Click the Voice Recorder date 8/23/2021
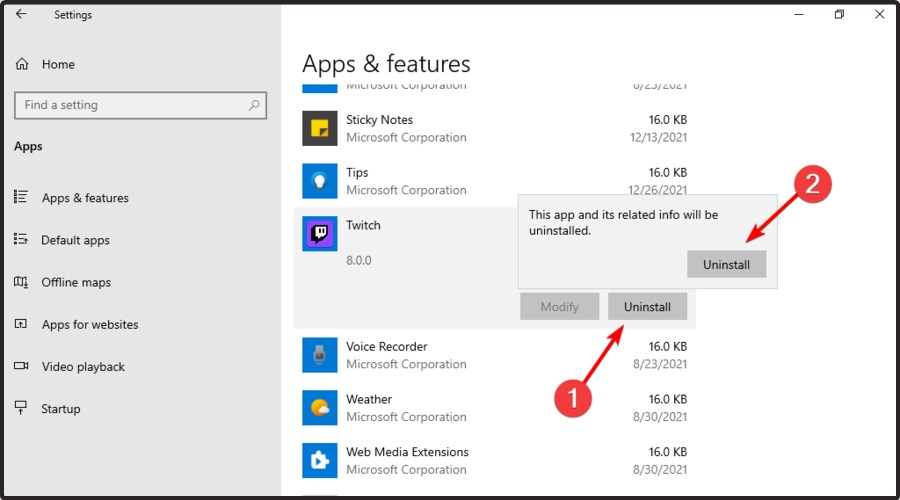 pyautogui.click(x=660, y=364)
